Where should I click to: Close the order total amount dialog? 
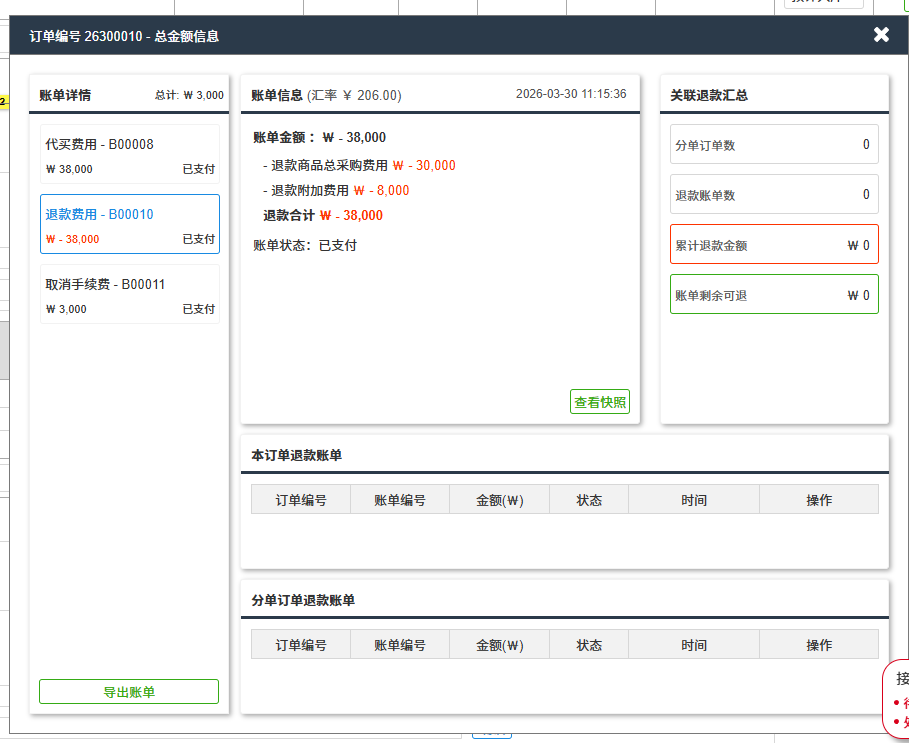click(881, 35)
